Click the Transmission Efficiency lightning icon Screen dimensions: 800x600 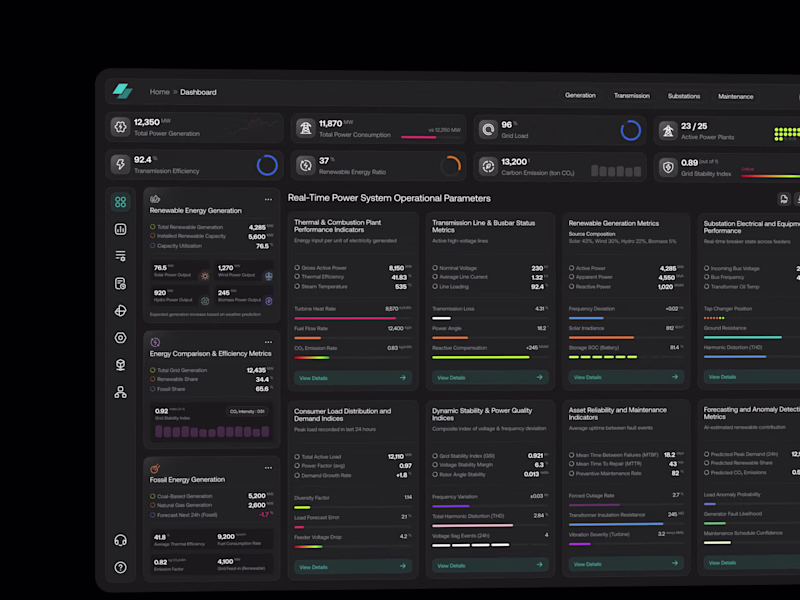tap(120, 164)
